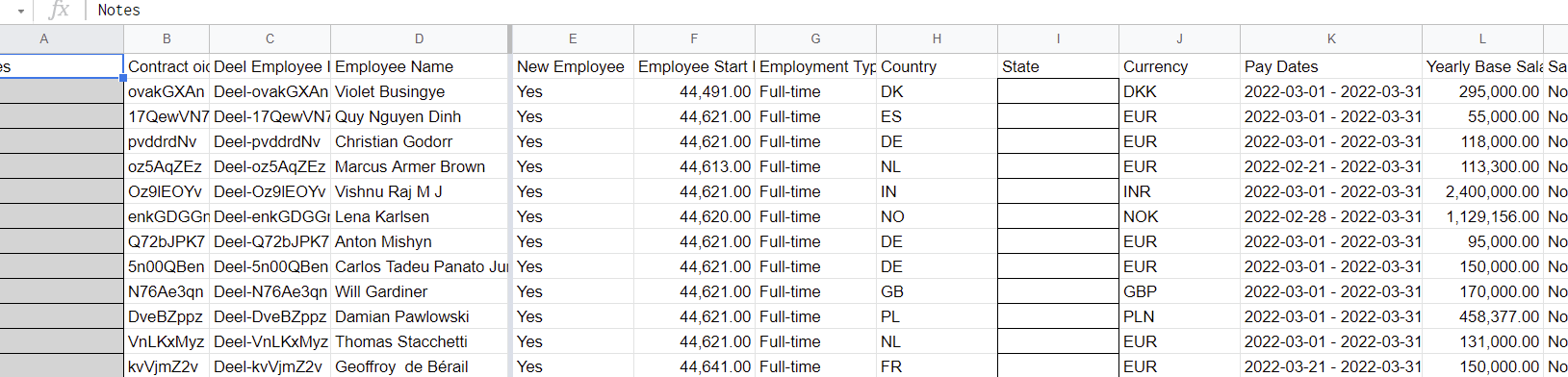Viewport: 1568px width, 377px height.
Task: Select the cell with Violet Busingye
Action: (419, 91)
